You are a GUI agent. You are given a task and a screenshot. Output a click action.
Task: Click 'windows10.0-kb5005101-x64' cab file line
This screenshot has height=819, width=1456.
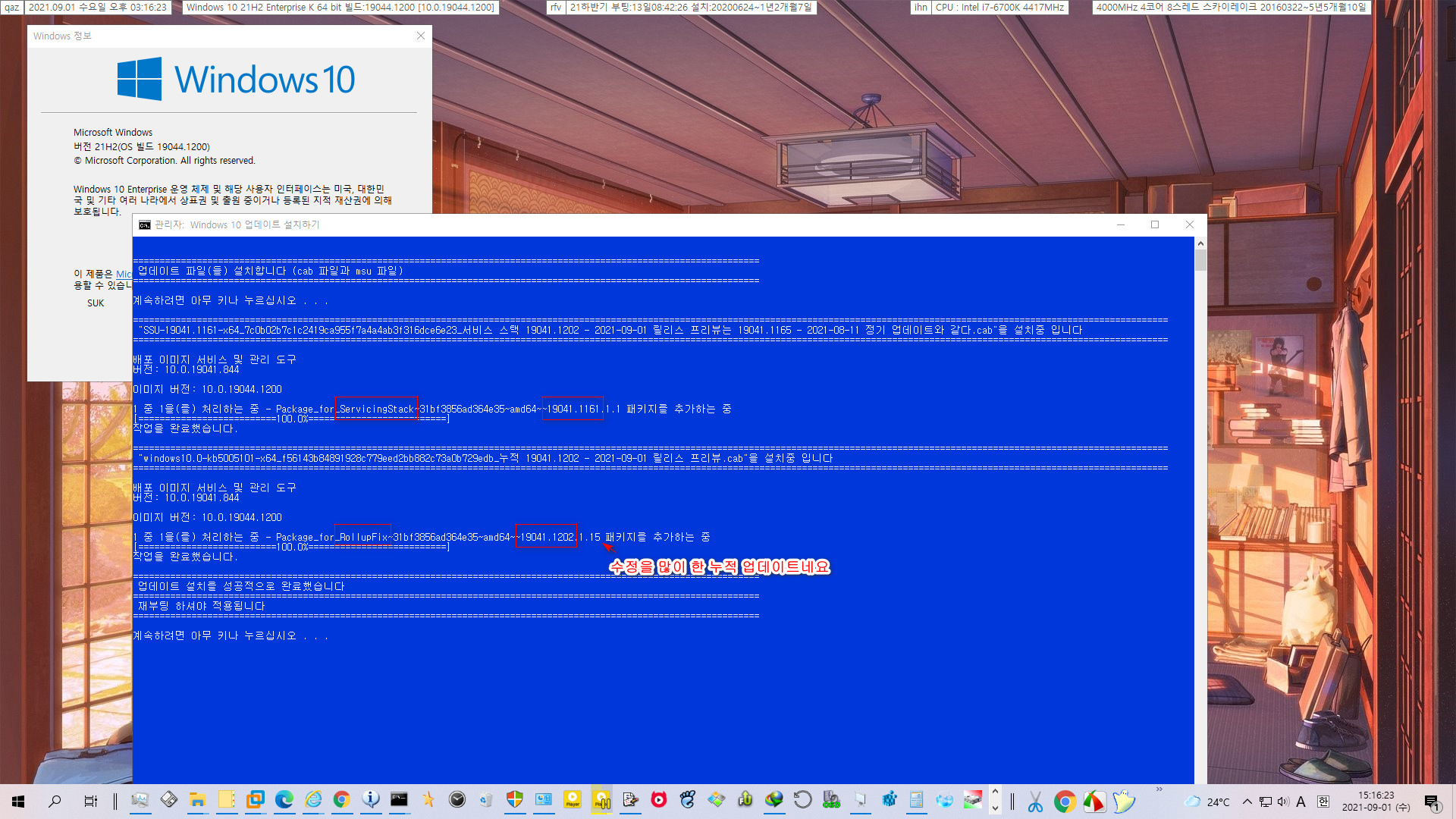pyautogui.click(x=485, y=458)
